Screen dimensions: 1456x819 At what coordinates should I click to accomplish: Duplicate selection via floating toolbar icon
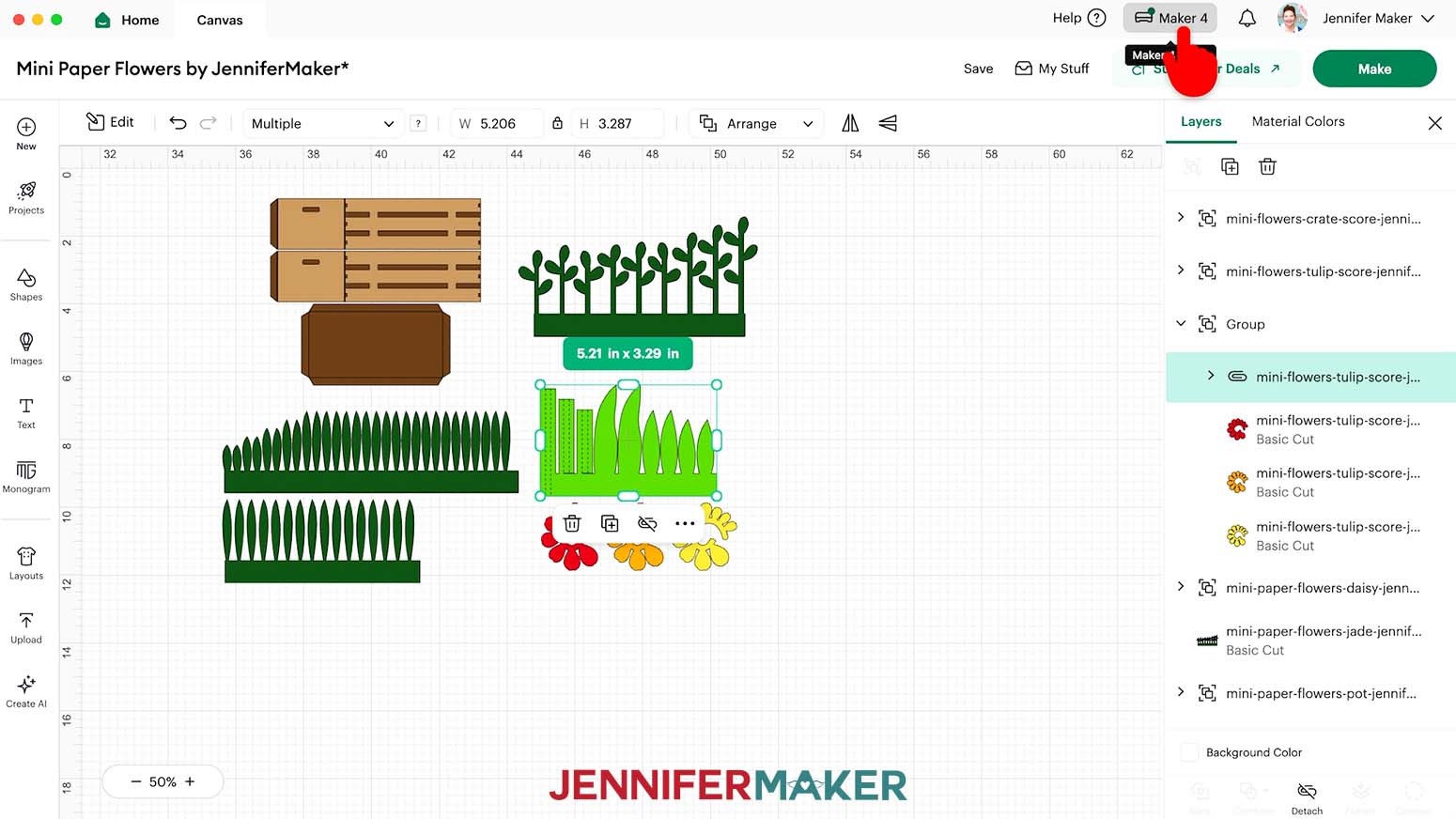(x=610, y=523)
